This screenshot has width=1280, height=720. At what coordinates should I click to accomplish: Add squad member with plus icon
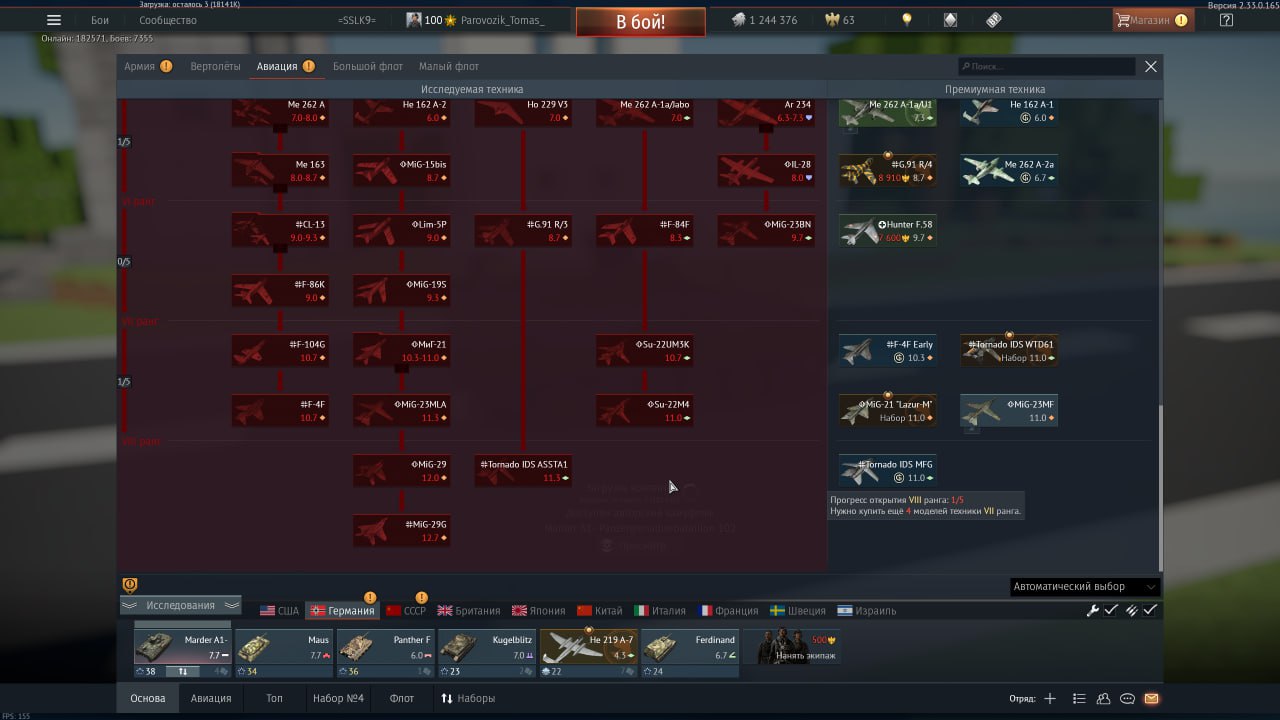coord(1050,699)
